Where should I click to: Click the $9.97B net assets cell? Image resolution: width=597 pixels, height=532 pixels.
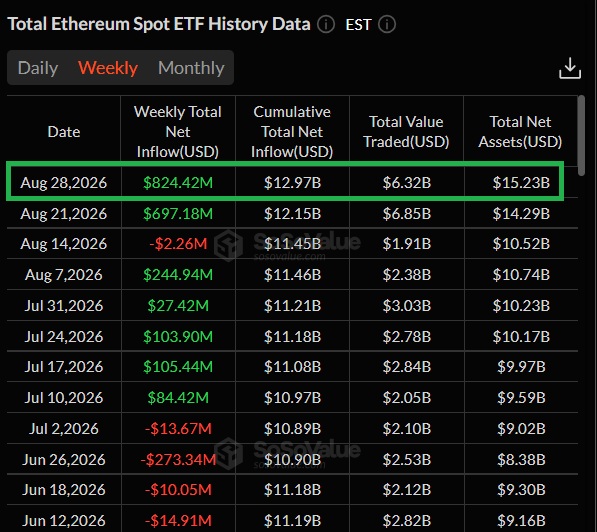[x=521, y=367]
